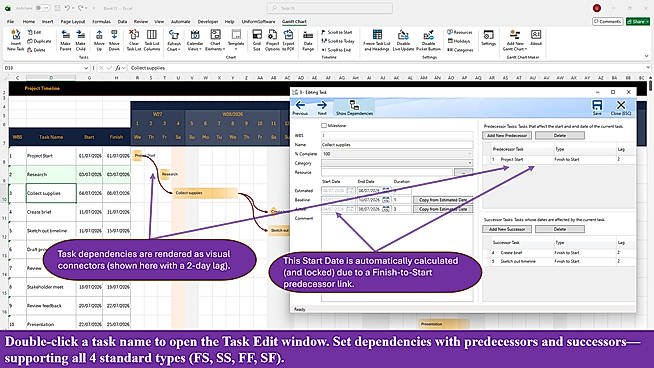Click the resource picker button

(463, 172)
